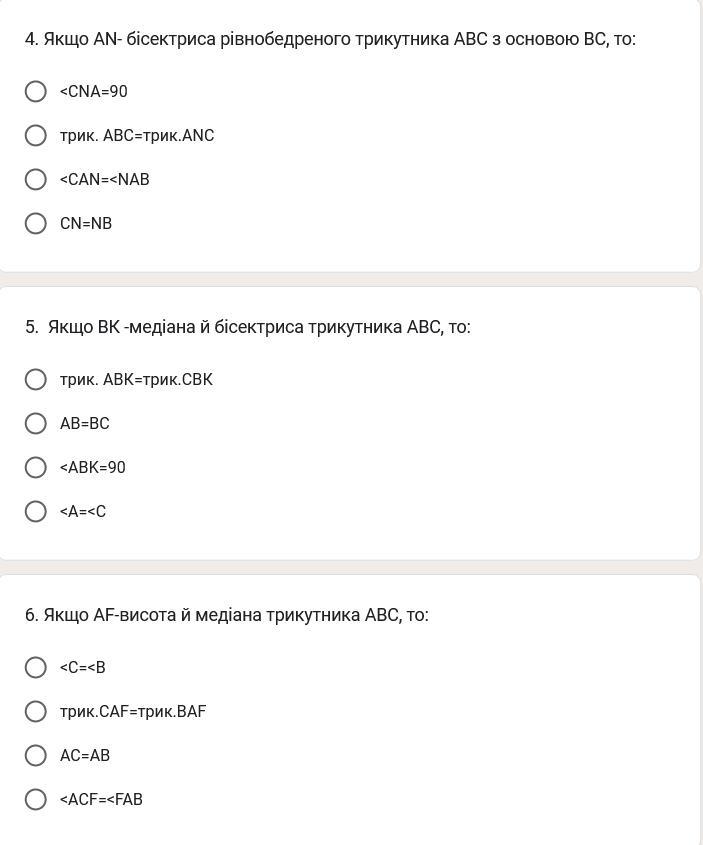The image size is (703, 845).
Task: Click the AB=BC label text
Action: click(85, 424)
